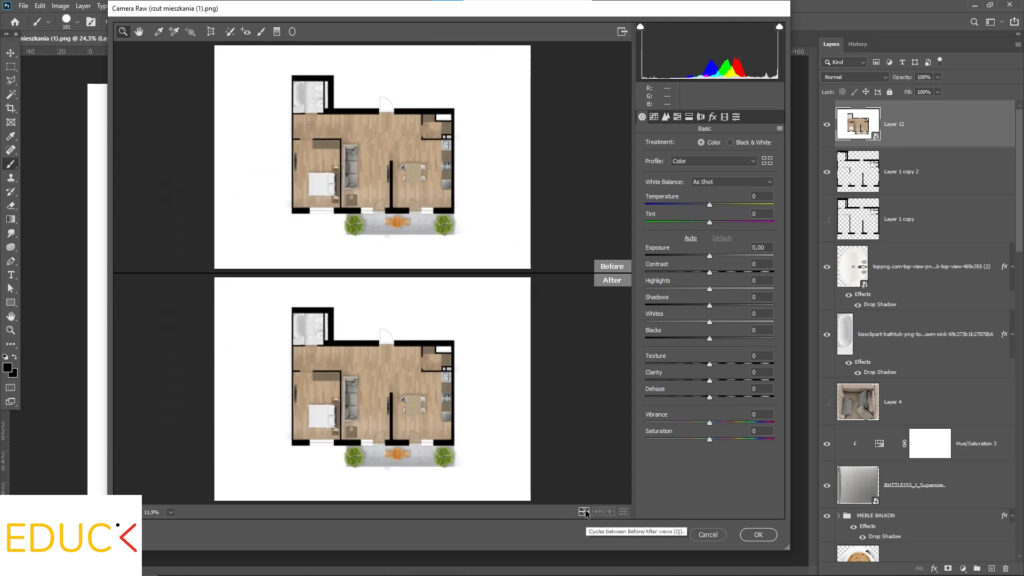Open the Tone Curve panel icon

(x=656, y=117)
